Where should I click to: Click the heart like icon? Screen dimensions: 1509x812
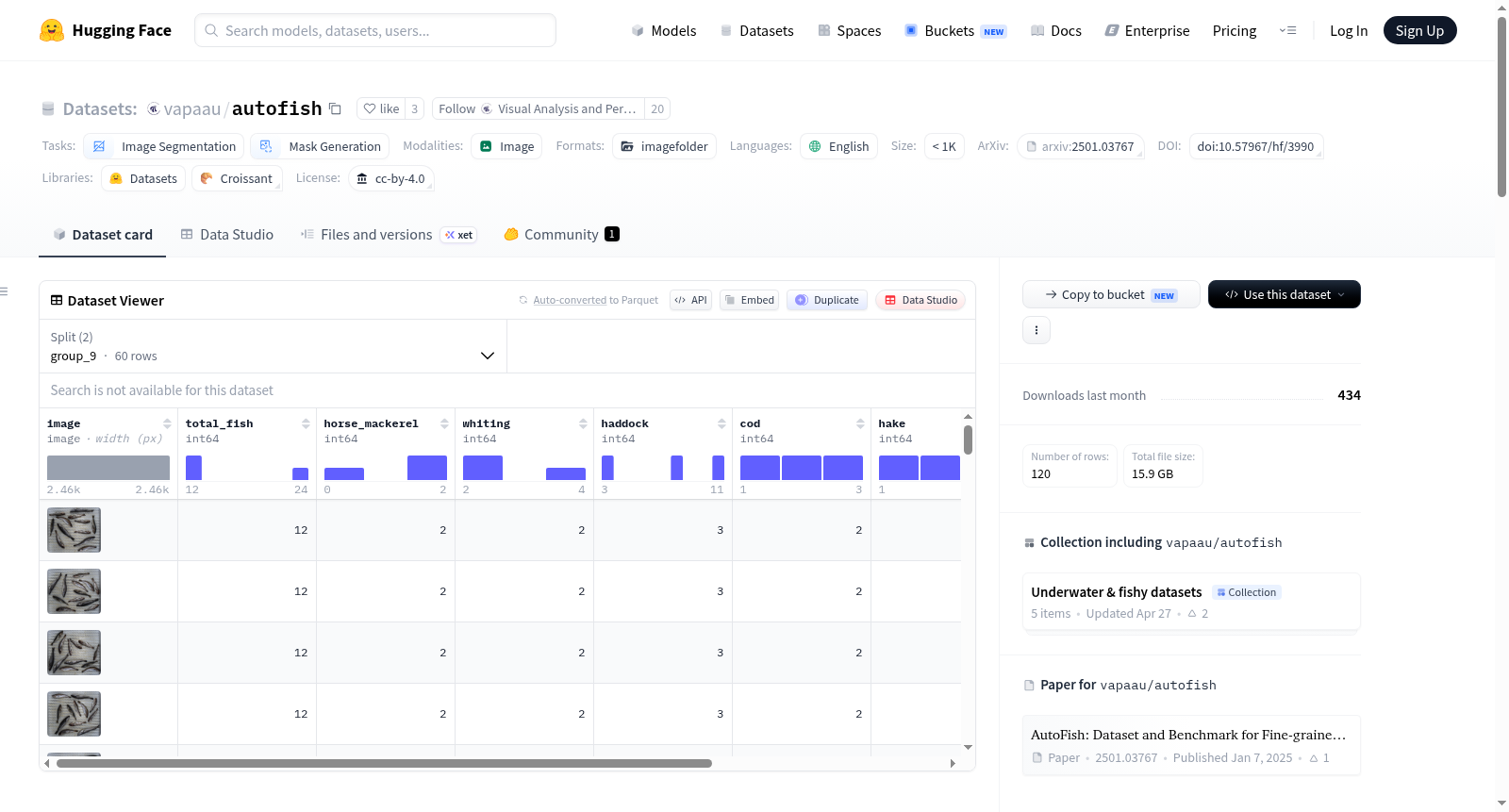370,108
